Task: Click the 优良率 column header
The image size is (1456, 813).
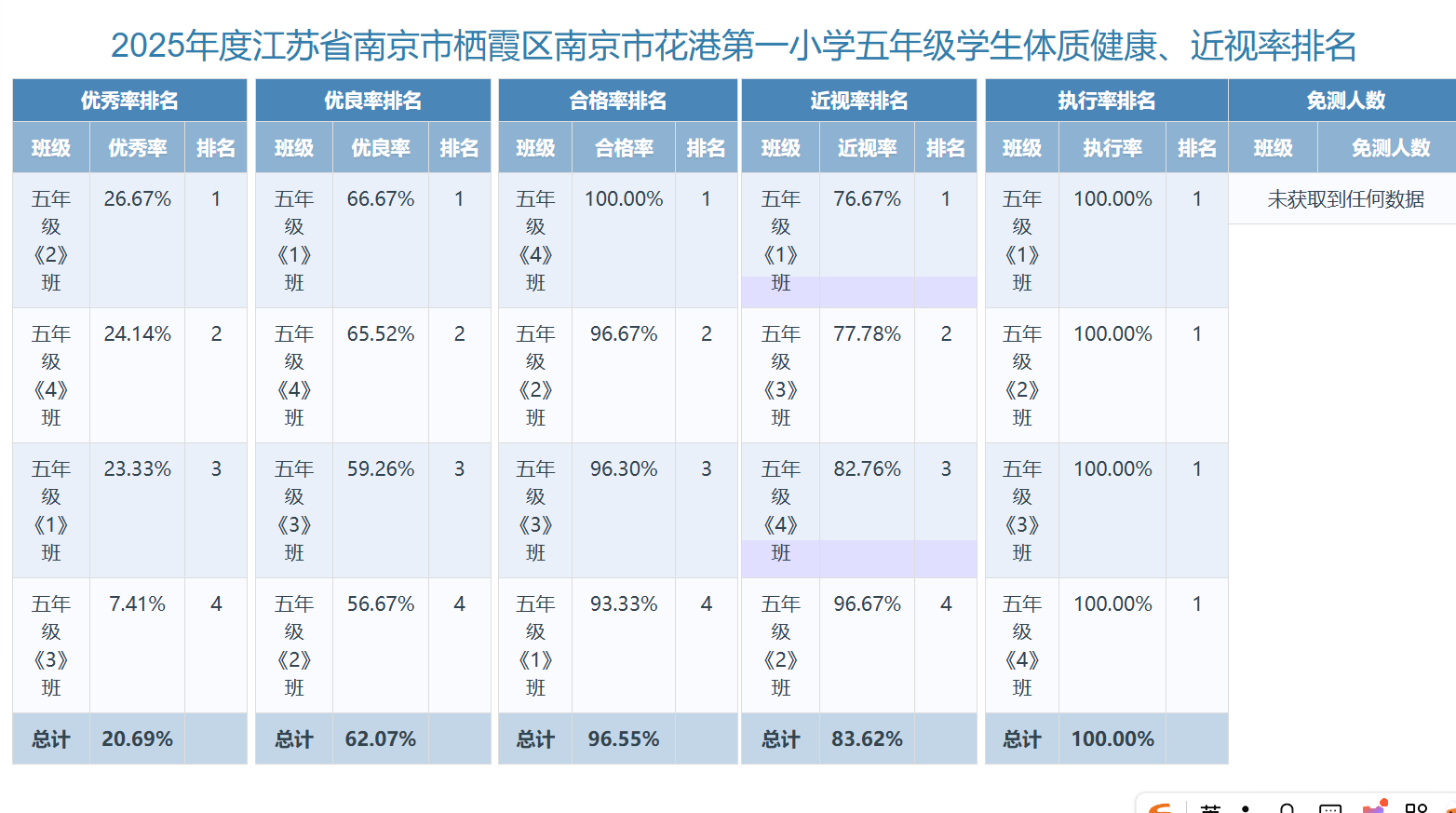Action: (380, 148)
